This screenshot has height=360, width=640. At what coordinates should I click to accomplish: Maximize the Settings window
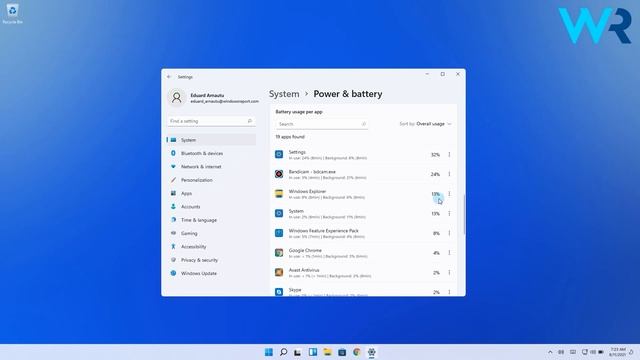(x=442, y=74)
